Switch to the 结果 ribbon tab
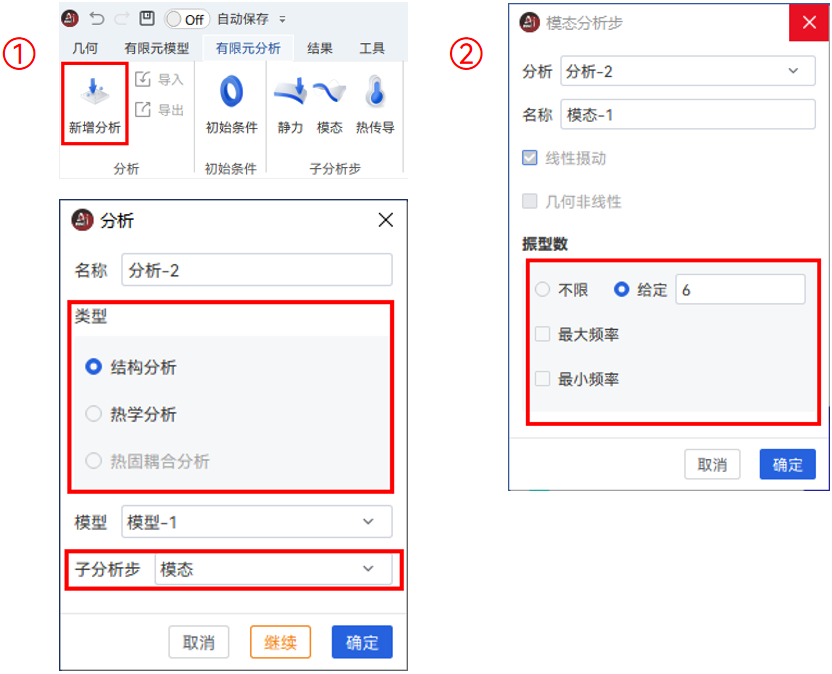The height and width of the screenshot is (674, 832). (319, 46)
